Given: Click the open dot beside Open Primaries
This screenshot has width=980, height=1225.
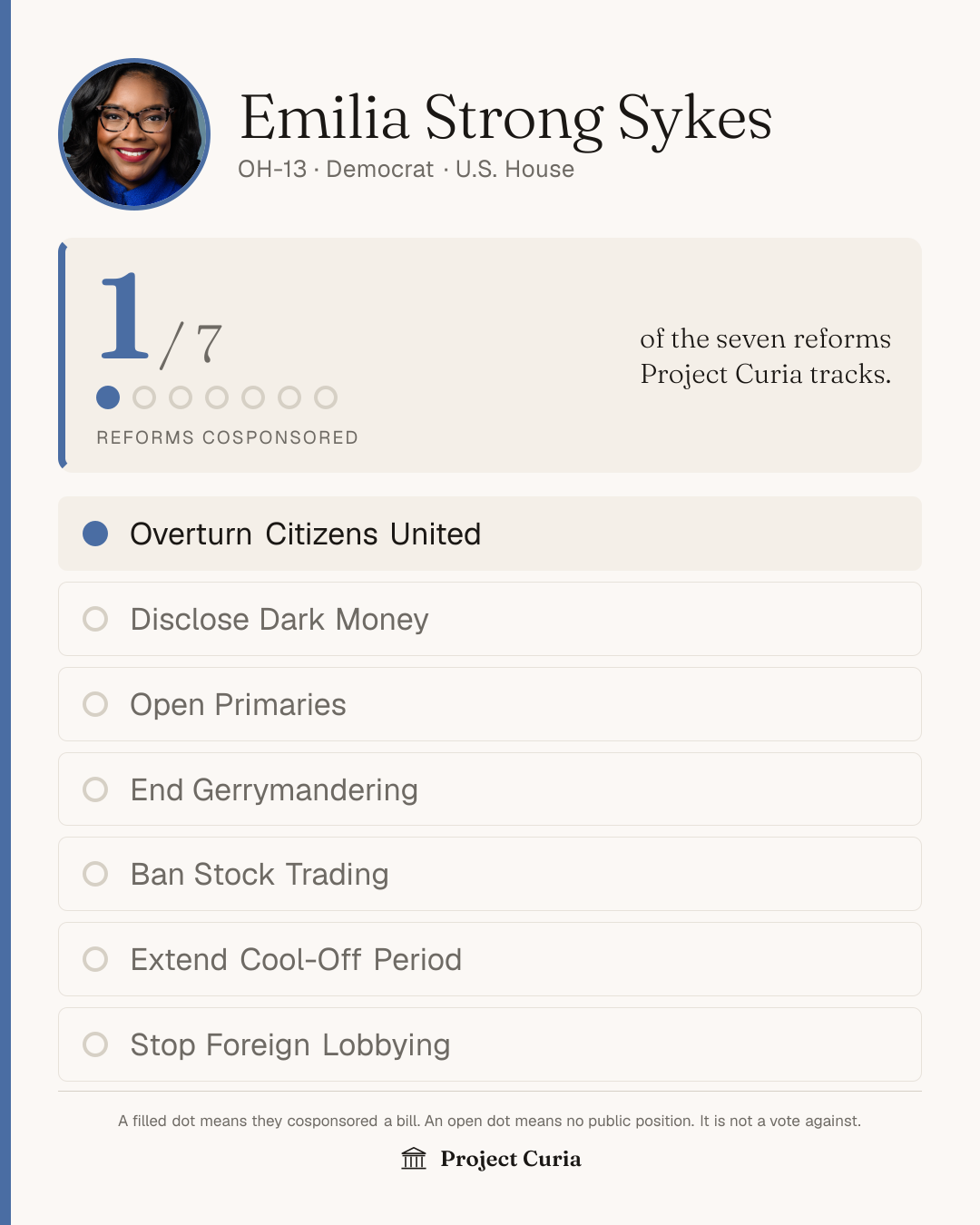Looking at the screenshot, I should click(x=95, y=704).
